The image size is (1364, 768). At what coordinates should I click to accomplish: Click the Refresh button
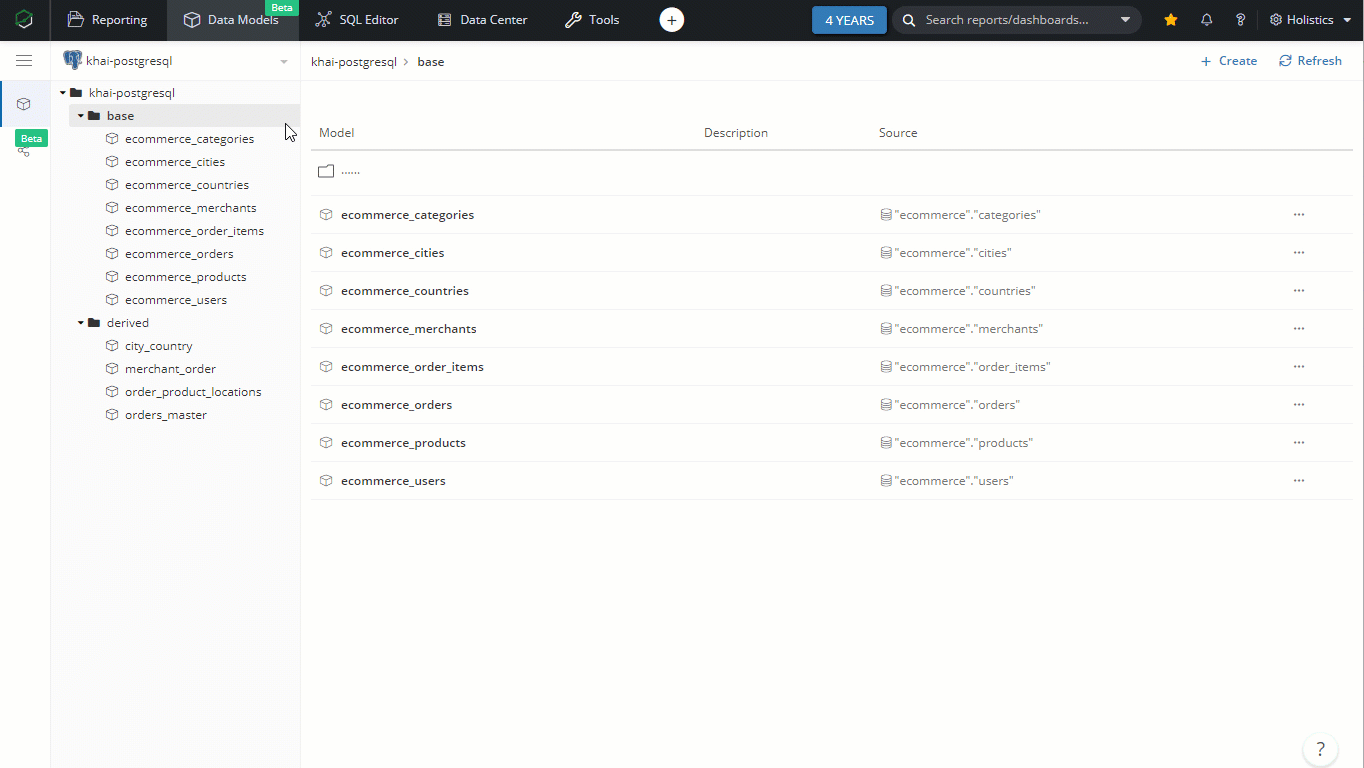(1310, 61)
